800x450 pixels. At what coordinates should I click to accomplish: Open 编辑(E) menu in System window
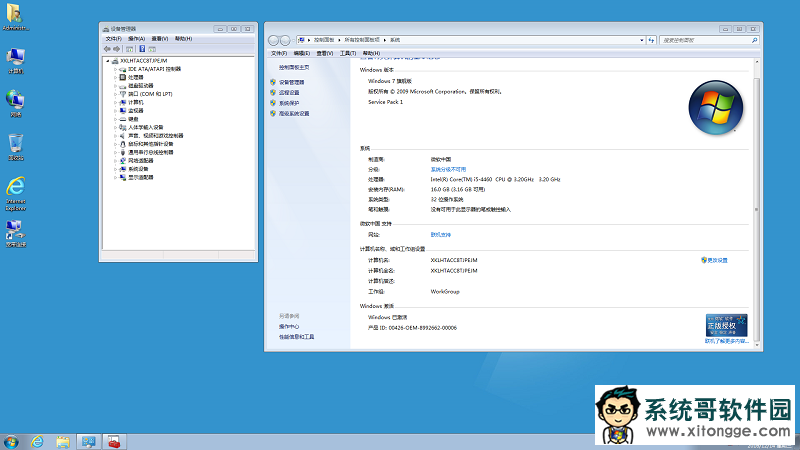coord(302,53)
